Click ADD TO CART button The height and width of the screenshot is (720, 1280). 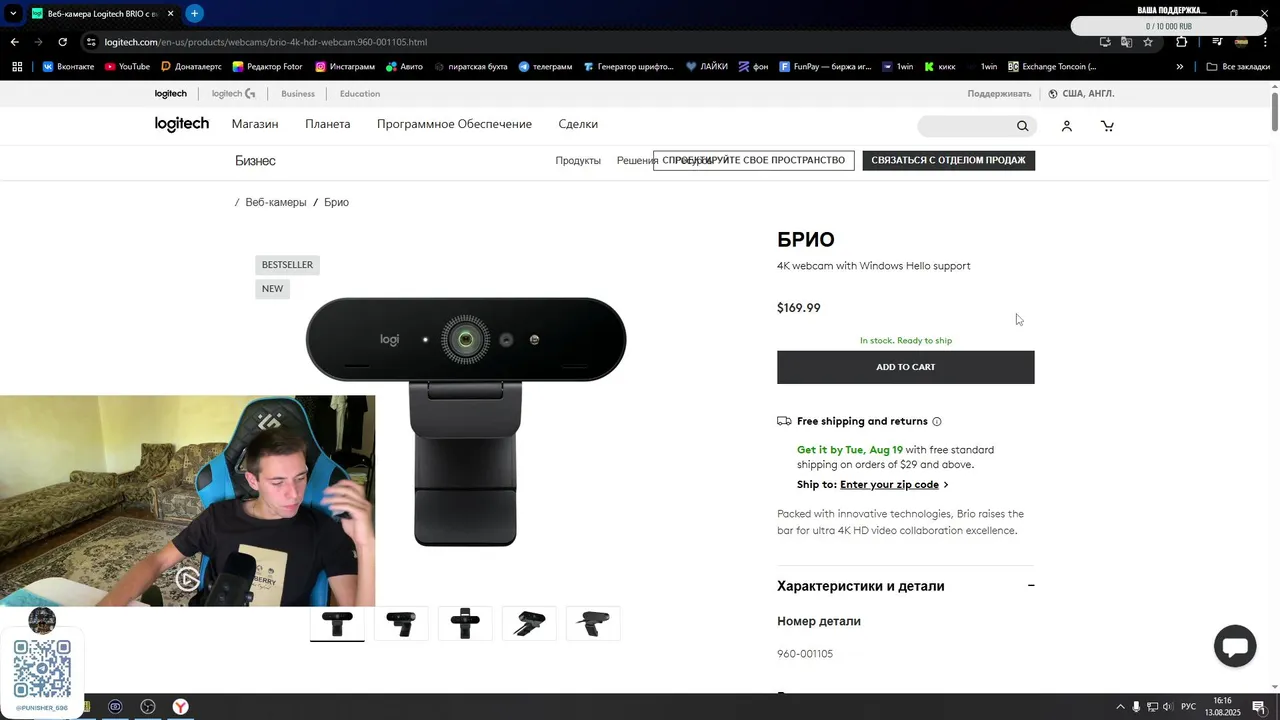click(x=906, y=367)
